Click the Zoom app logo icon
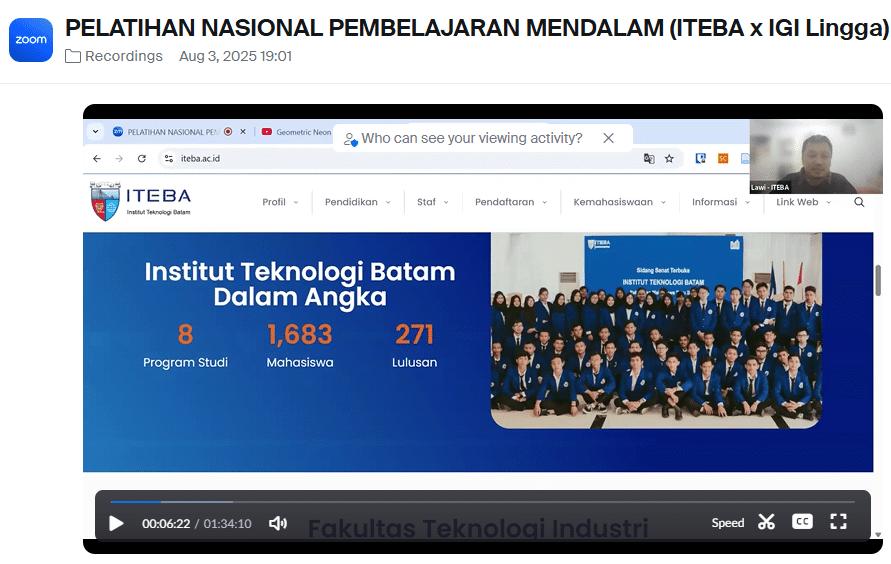 [x=31, y=40]
